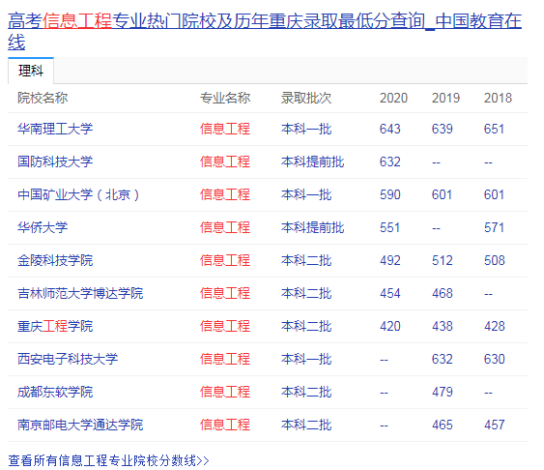Click 信息工程 major in 华侨大学 row
Screen dimensions: 544x470
225,228
